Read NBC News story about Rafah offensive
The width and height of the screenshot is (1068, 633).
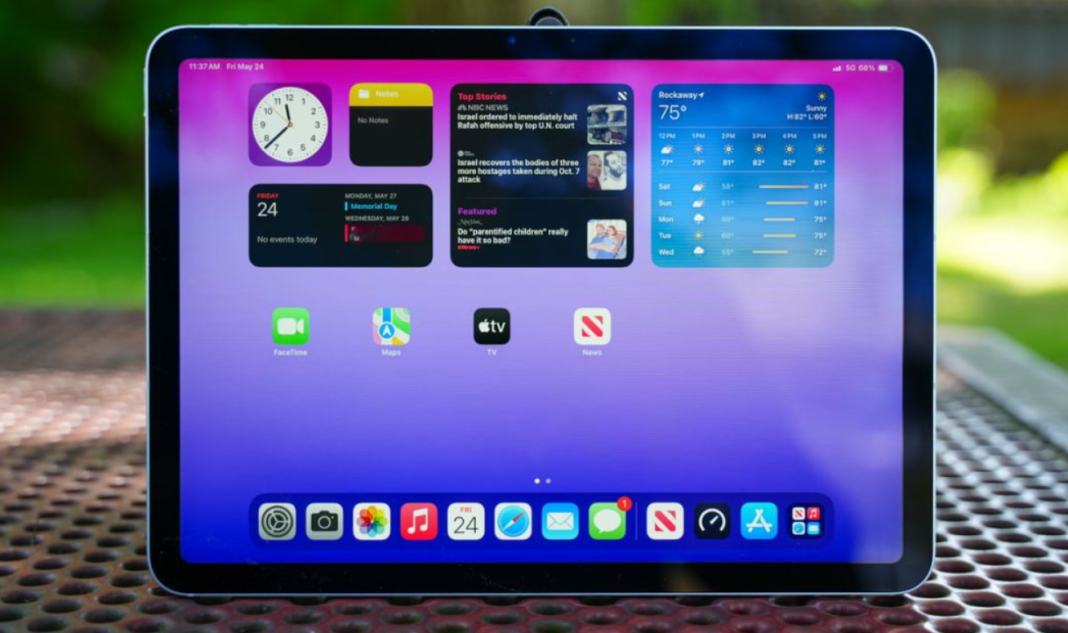click(x=518, y=121)
